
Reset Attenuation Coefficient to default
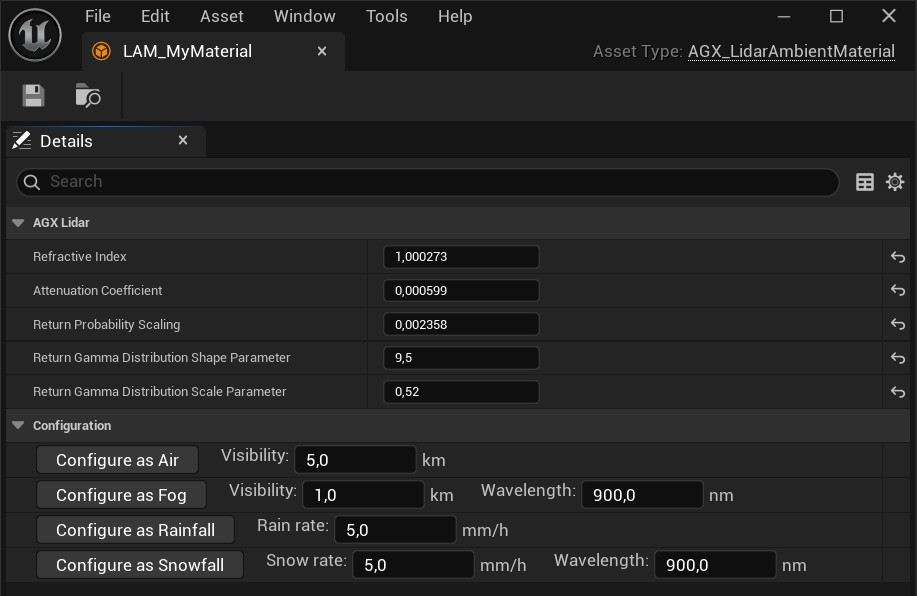897,291
